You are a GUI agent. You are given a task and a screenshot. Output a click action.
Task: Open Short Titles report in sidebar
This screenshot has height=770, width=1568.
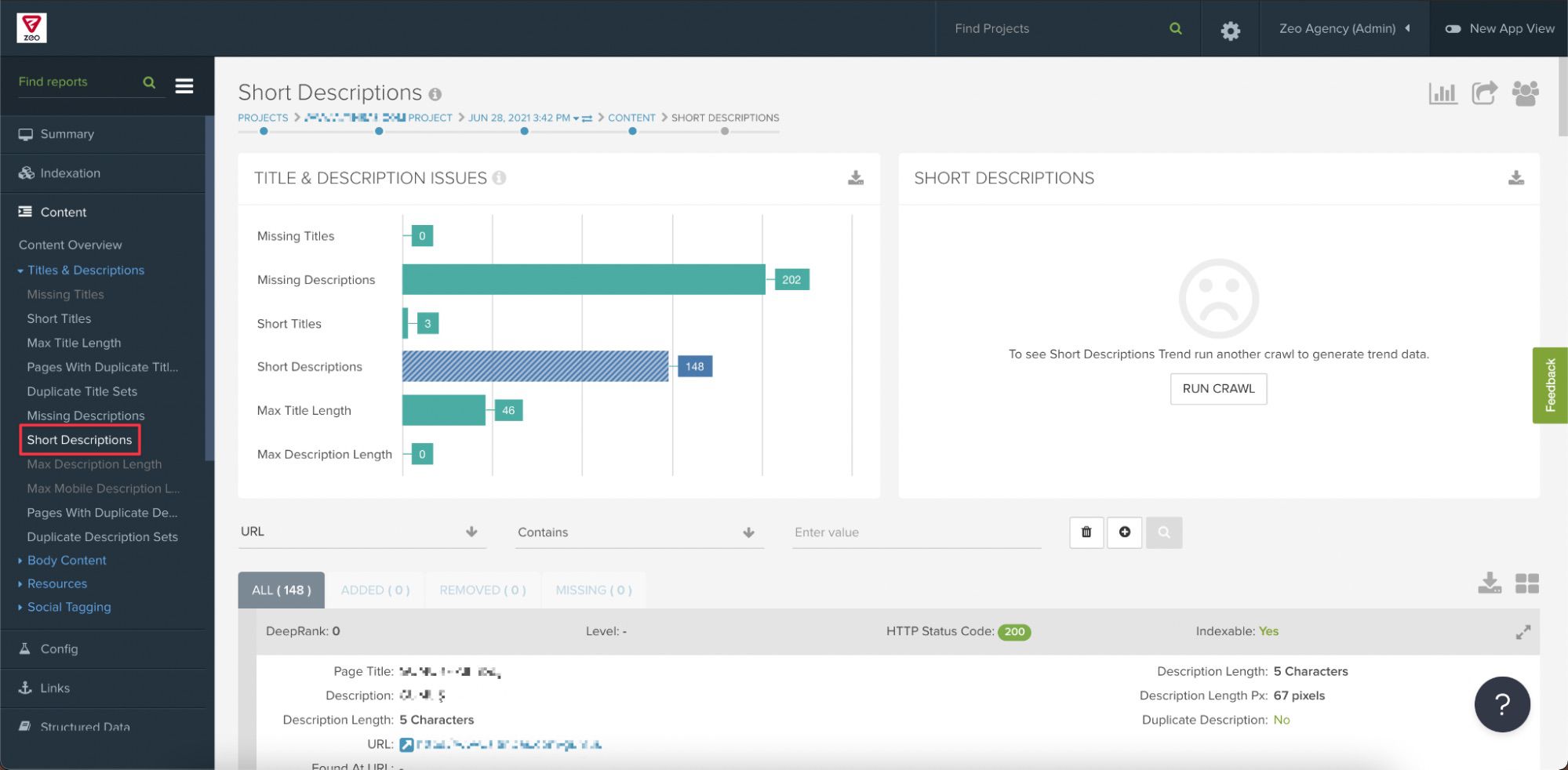tap(59, 319)
